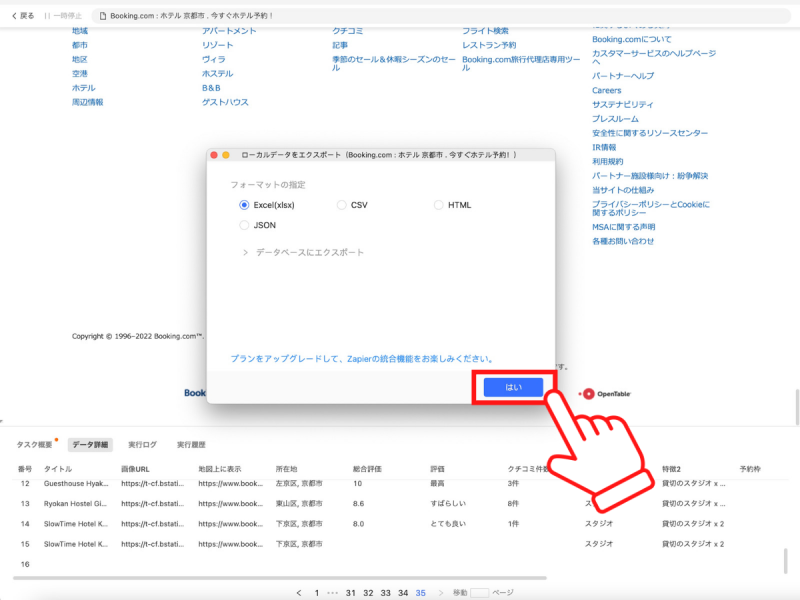
Task: Open the 利用規約 link
Action: [608, 162]
